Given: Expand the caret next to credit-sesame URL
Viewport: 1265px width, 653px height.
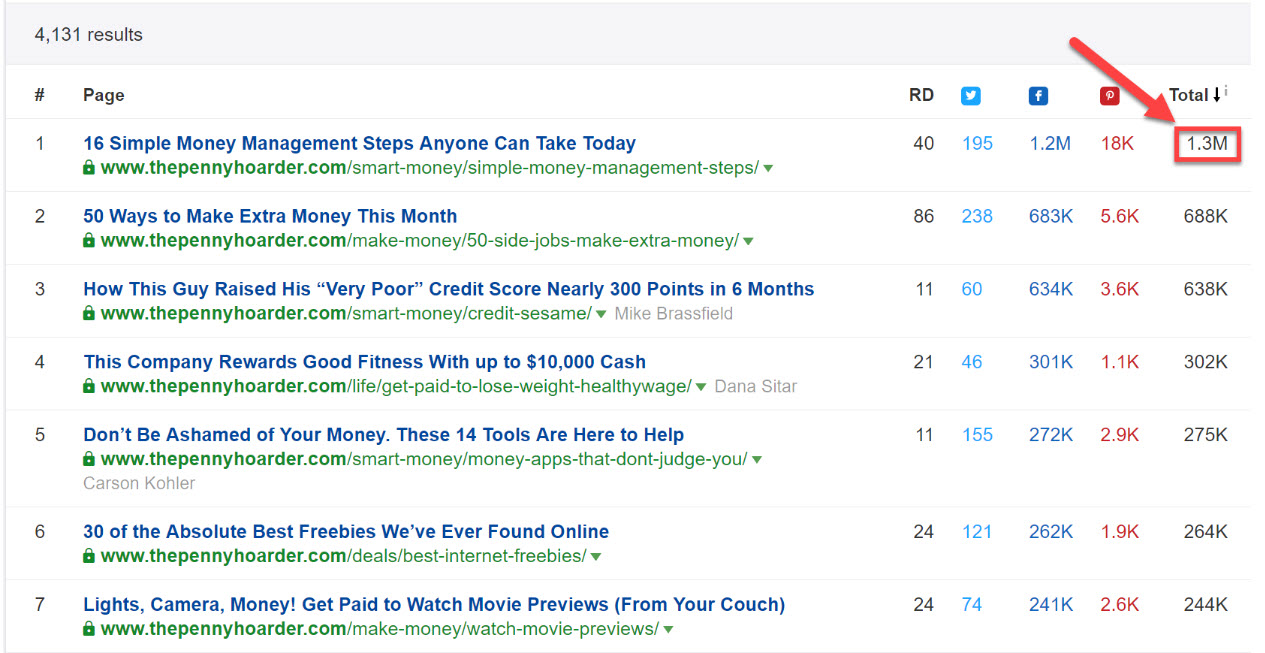Looking at the screenshot, I should [x=601, y=315].
